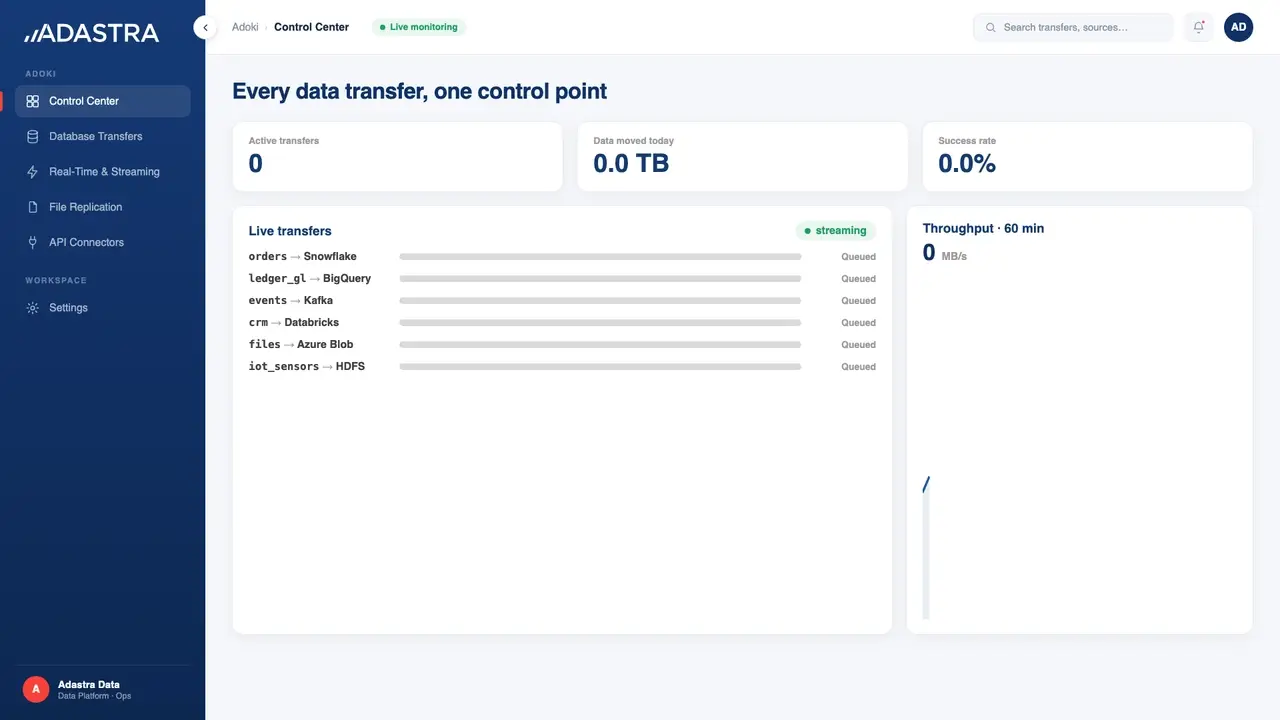Viewport: 1280px width, 720px height.
Task: Click the Settings gear icon
Action: pyautogui.click(x=33, y=308)
